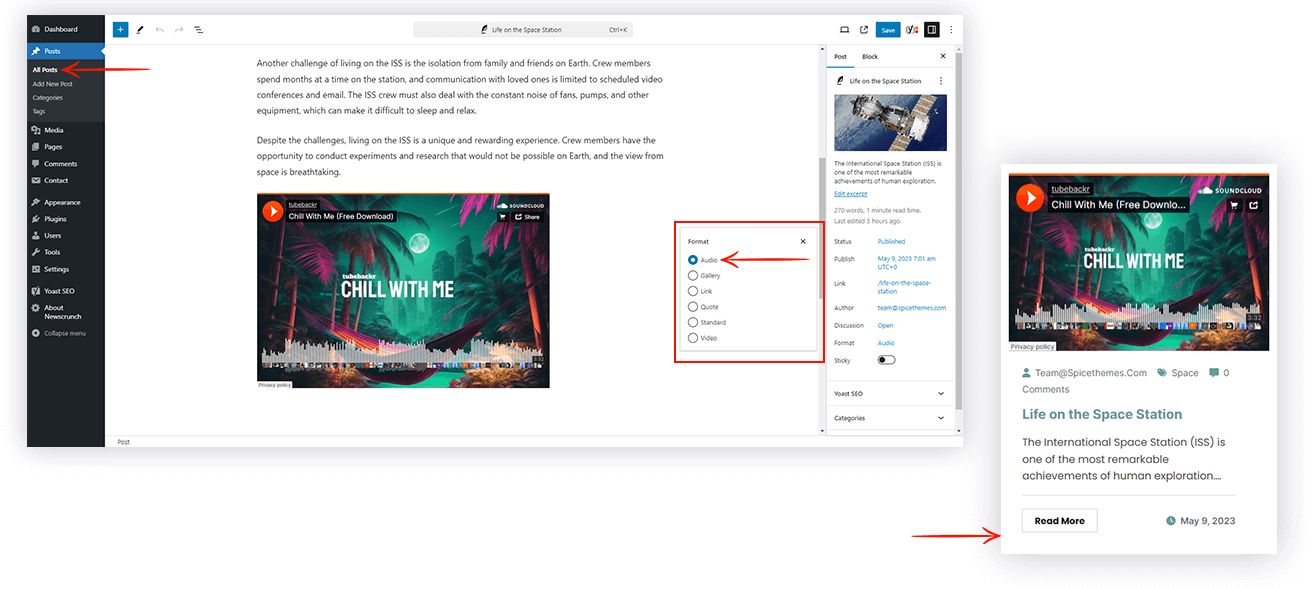Click the document title command bar field
The width and height of the screenshot is (1313, 590).
[523, 30]
